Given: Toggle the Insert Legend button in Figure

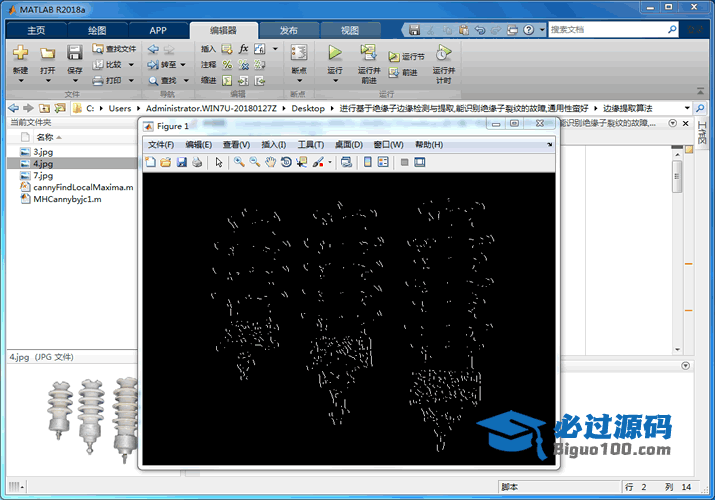Looking at the screenshot, I should point(384,162).
